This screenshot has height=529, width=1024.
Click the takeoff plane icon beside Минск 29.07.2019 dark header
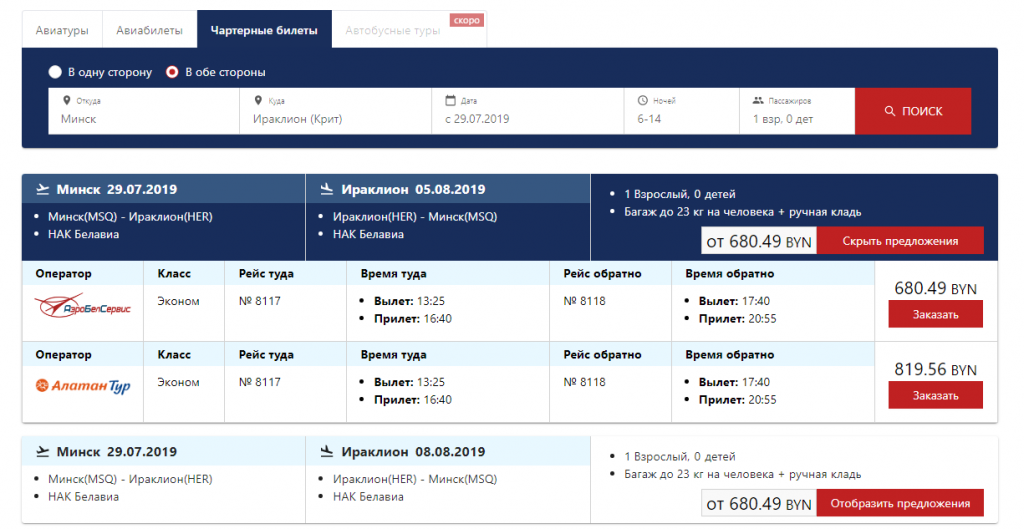[x=42, y=189]
